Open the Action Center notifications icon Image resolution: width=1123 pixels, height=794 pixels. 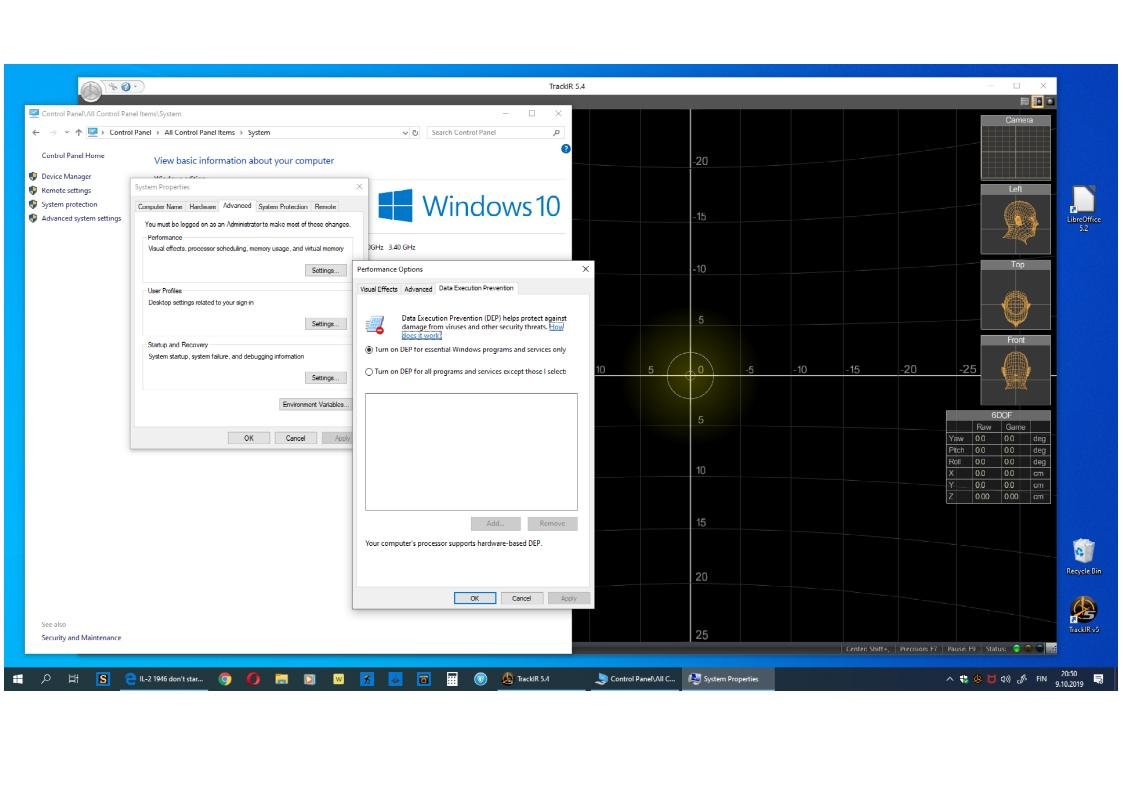(x=1099, y=679)
